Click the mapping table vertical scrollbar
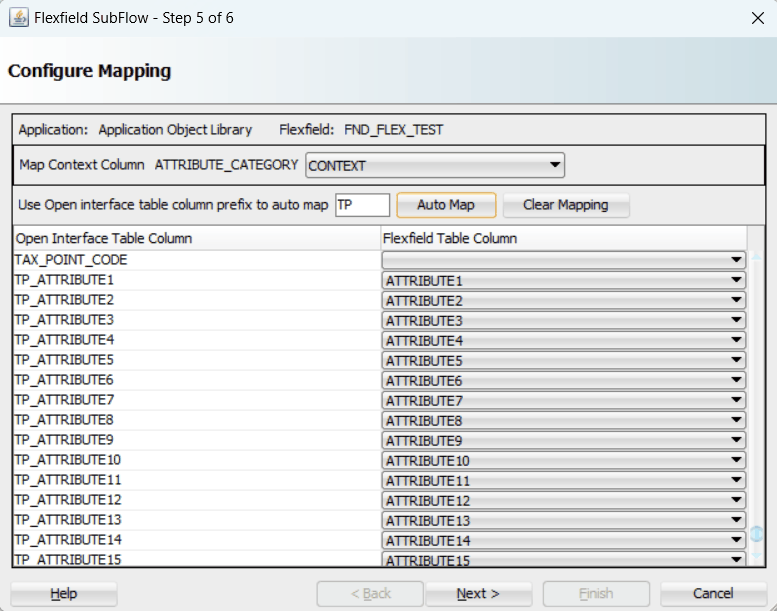This screenshot has width=777, height=611. point(757,400)
